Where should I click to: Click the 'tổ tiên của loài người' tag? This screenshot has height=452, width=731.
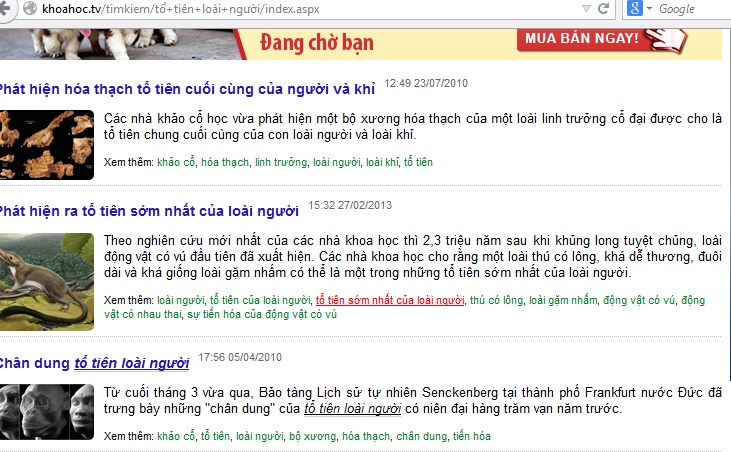(260, 300)
